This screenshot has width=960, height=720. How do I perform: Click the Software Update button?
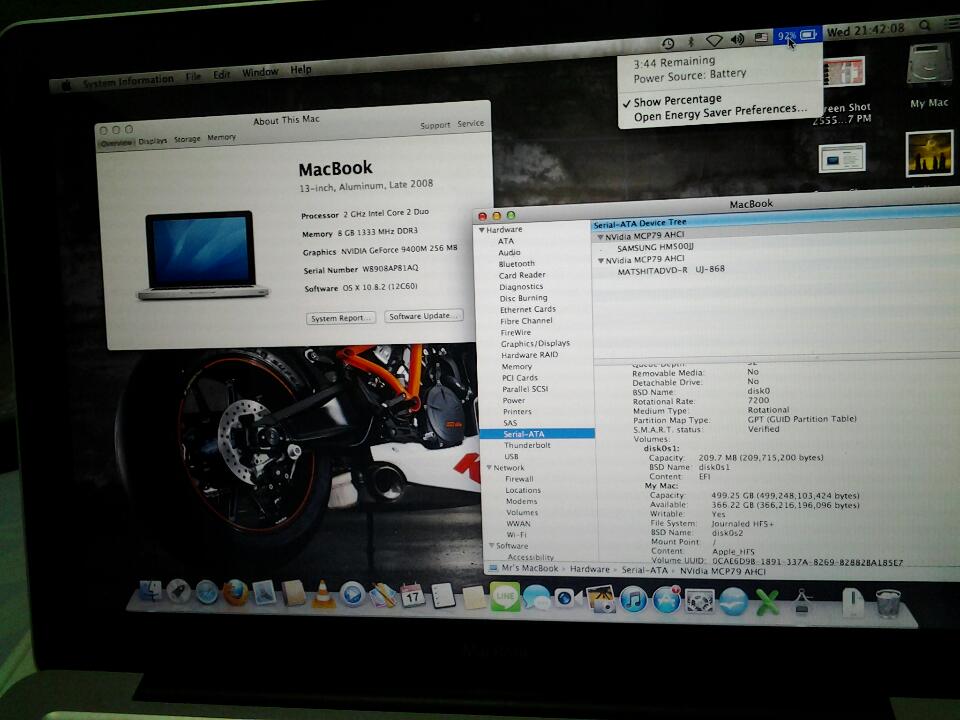click(423, 316)
